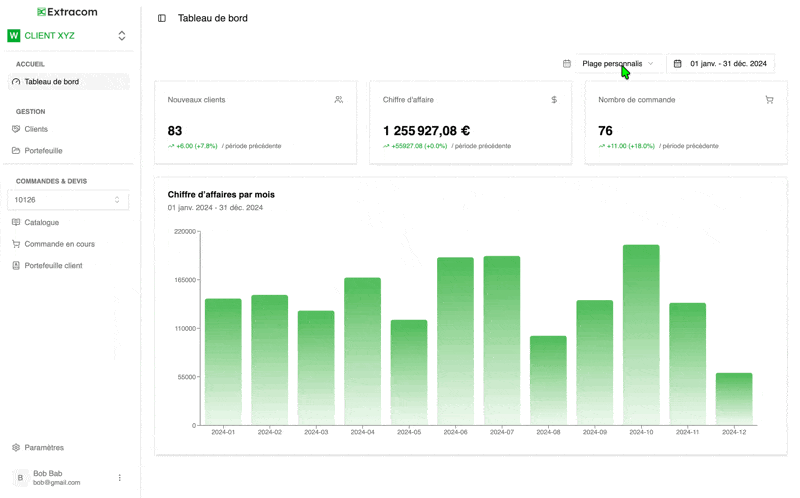800x498 pixels.
Task: Pick date range 01 janv. - 31 déc. 2024
Action: [721, 64]
